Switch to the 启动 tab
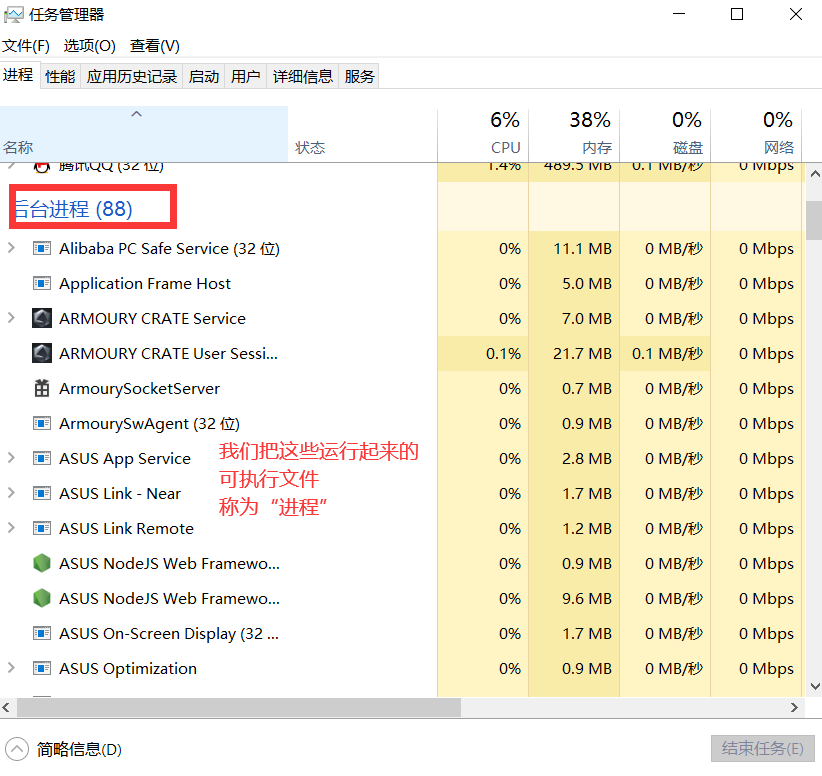The height and width of the screenshot is (776, 822). [203, 77]
